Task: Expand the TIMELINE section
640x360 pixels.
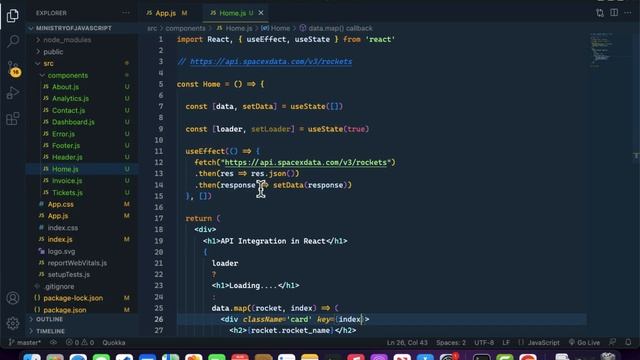Action: click(x=50, y=331)
